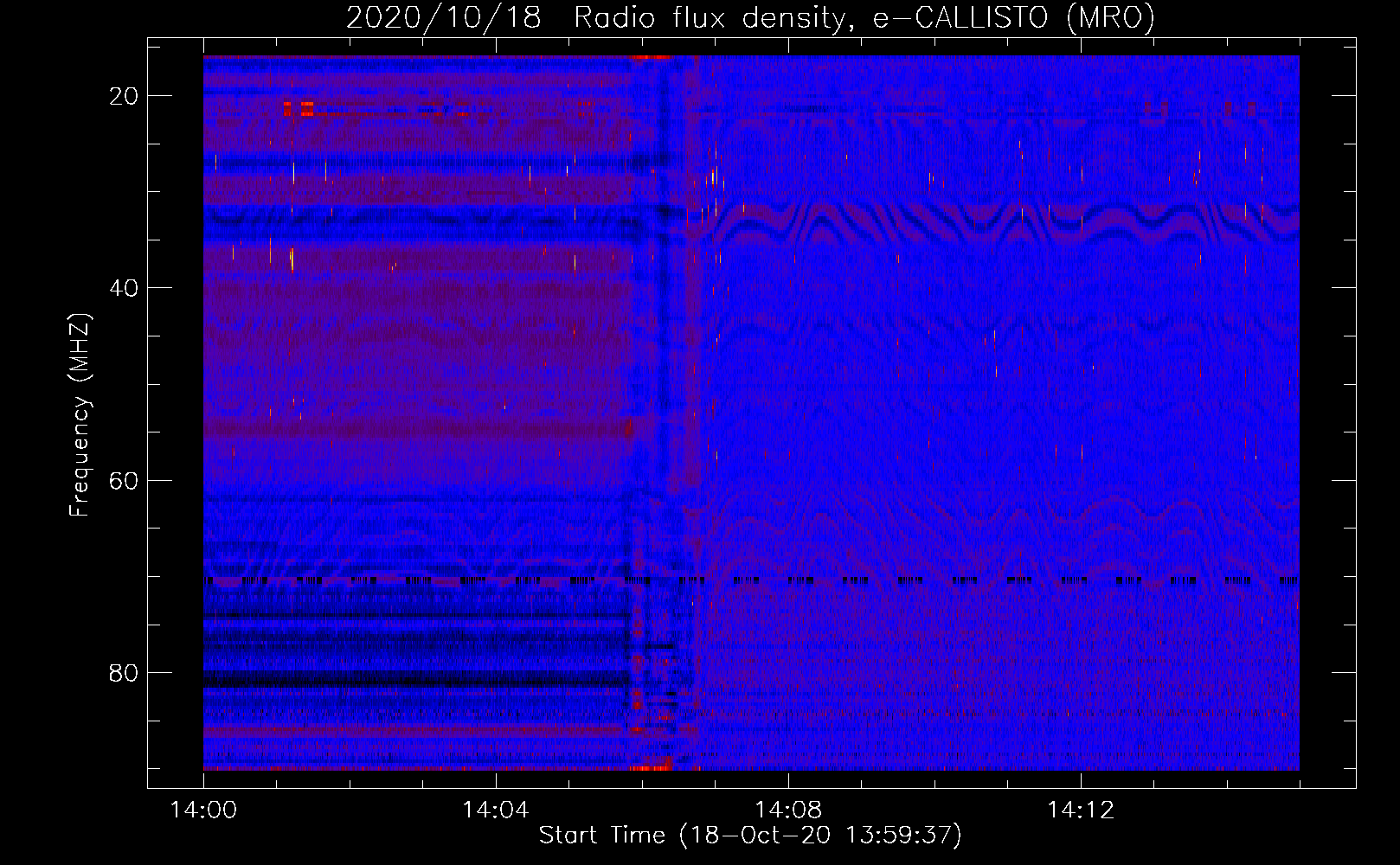Click the '14:04' time tick label
Screen dimensions: 1400x865
pyautogui.click(x=495, y=811)
